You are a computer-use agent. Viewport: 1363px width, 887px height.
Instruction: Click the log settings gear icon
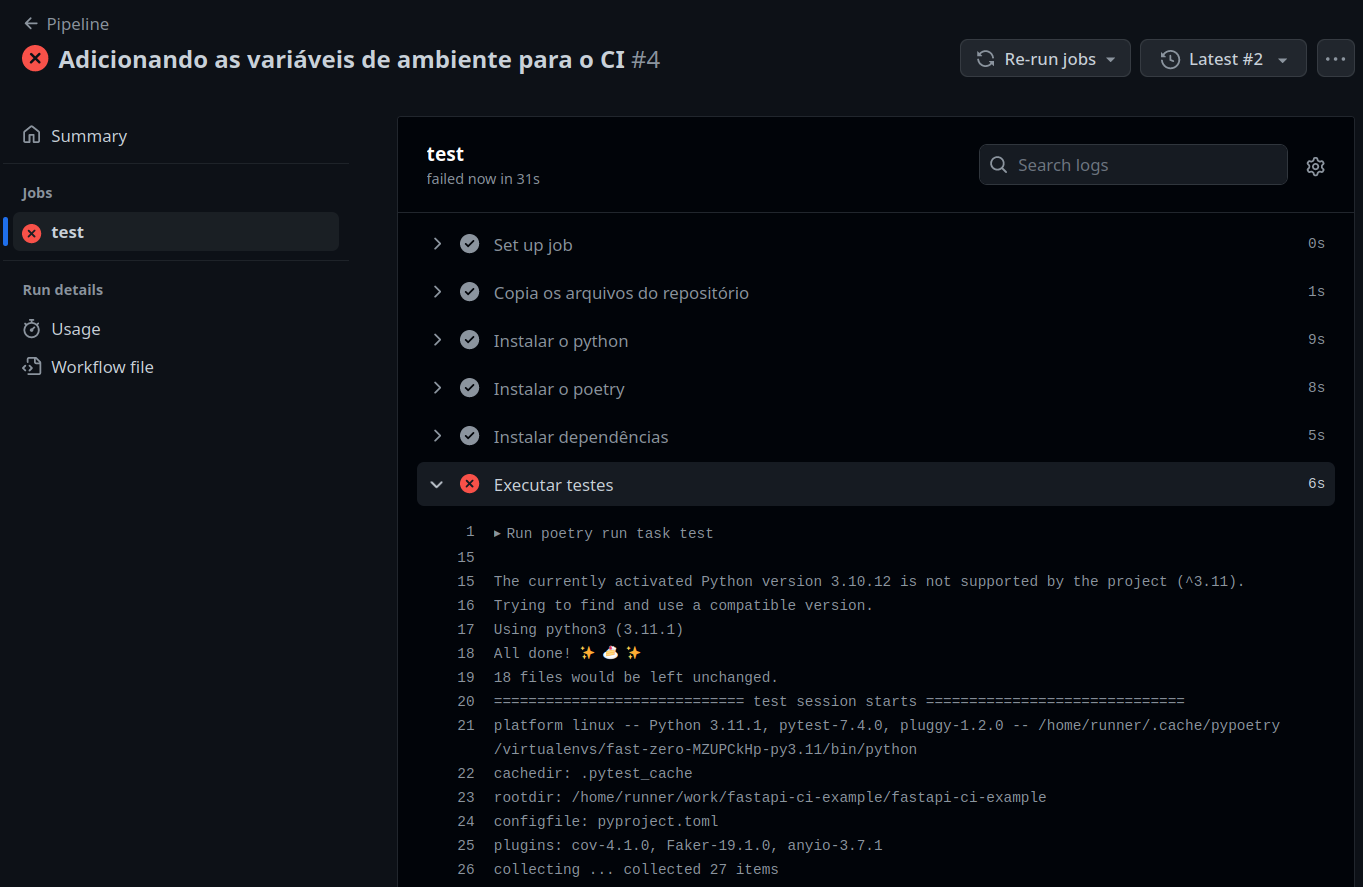pyautogui.click(x=1315, y=166)
